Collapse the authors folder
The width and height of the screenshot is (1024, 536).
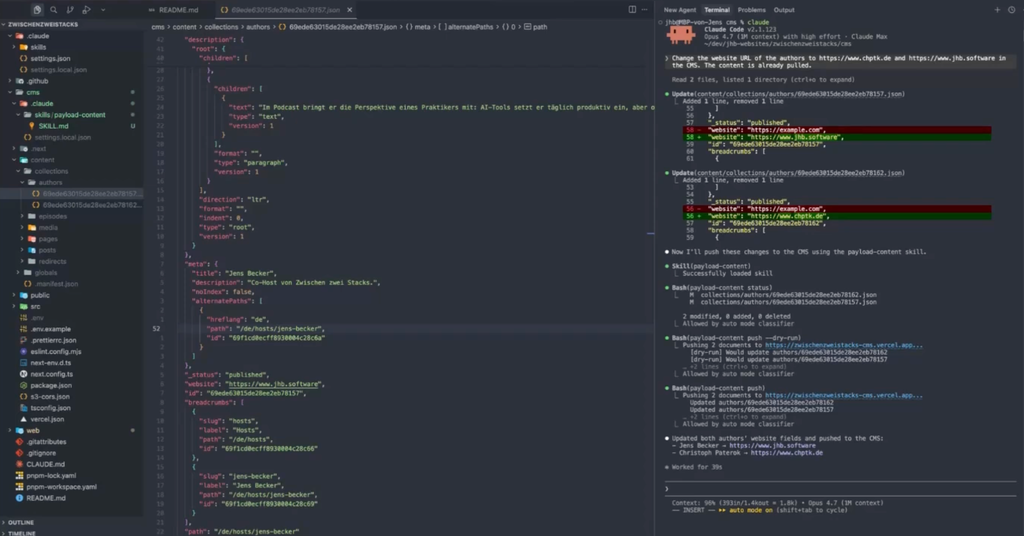50,183
